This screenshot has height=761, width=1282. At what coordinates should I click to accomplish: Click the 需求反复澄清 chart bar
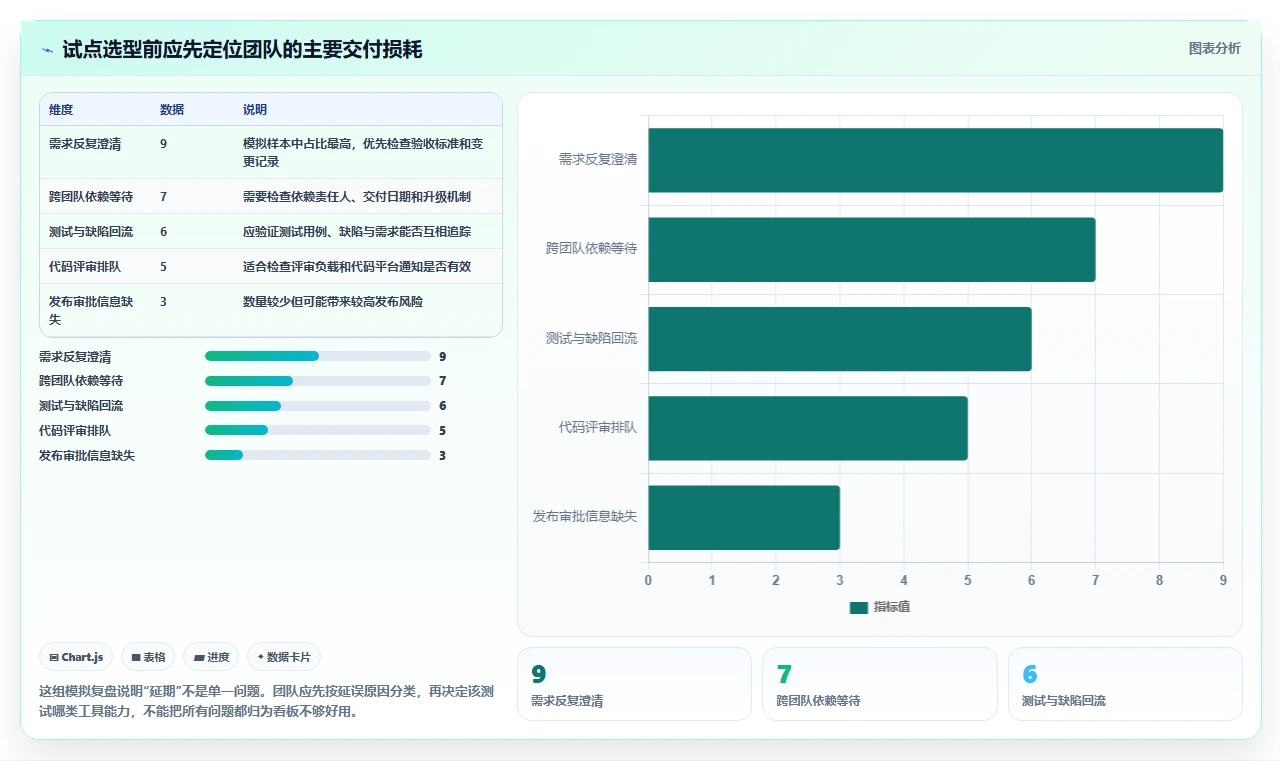(935, 160)
